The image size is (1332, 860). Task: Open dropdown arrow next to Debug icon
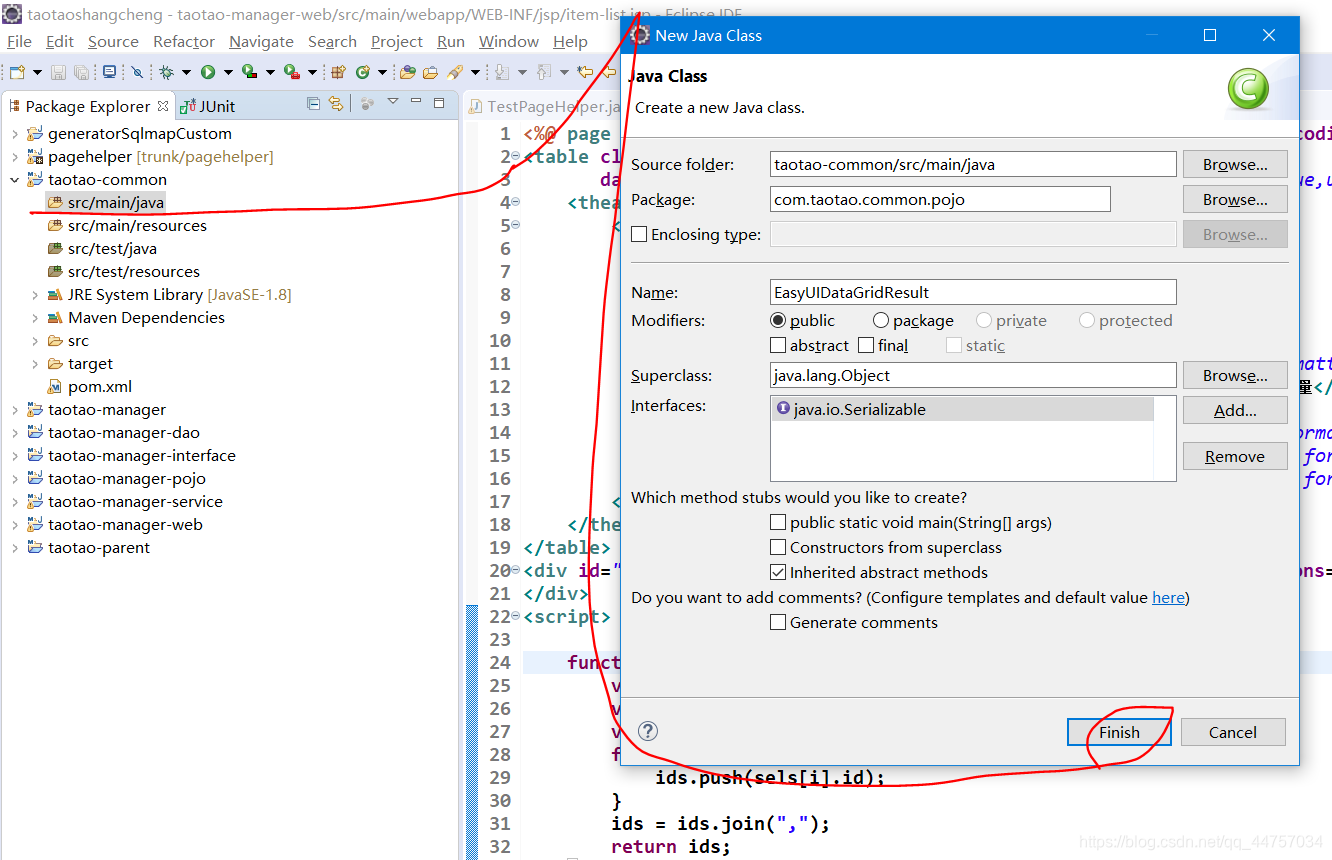point(186,73)
